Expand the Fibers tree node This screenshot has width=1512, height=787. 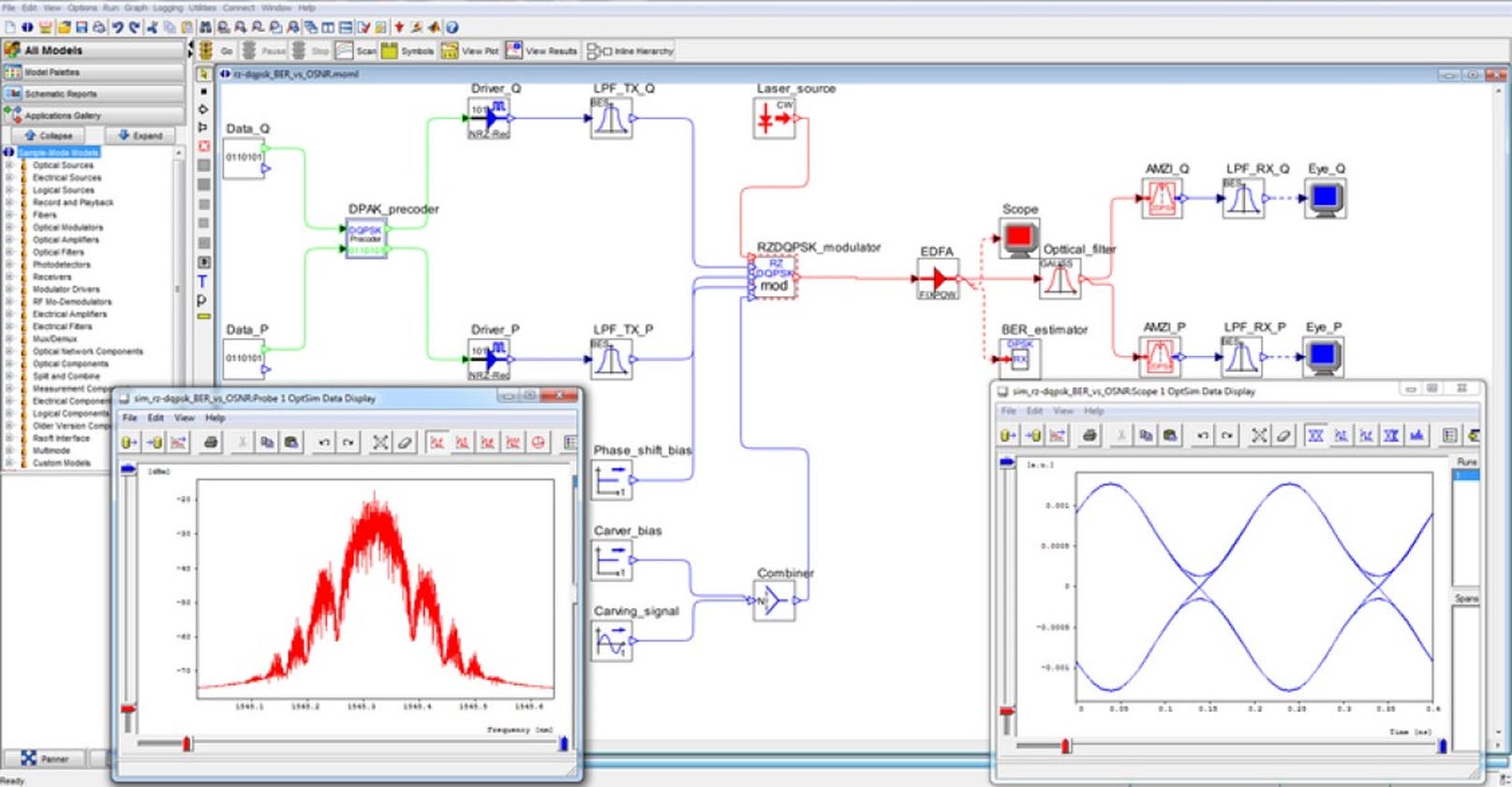[x=10, y=215]
